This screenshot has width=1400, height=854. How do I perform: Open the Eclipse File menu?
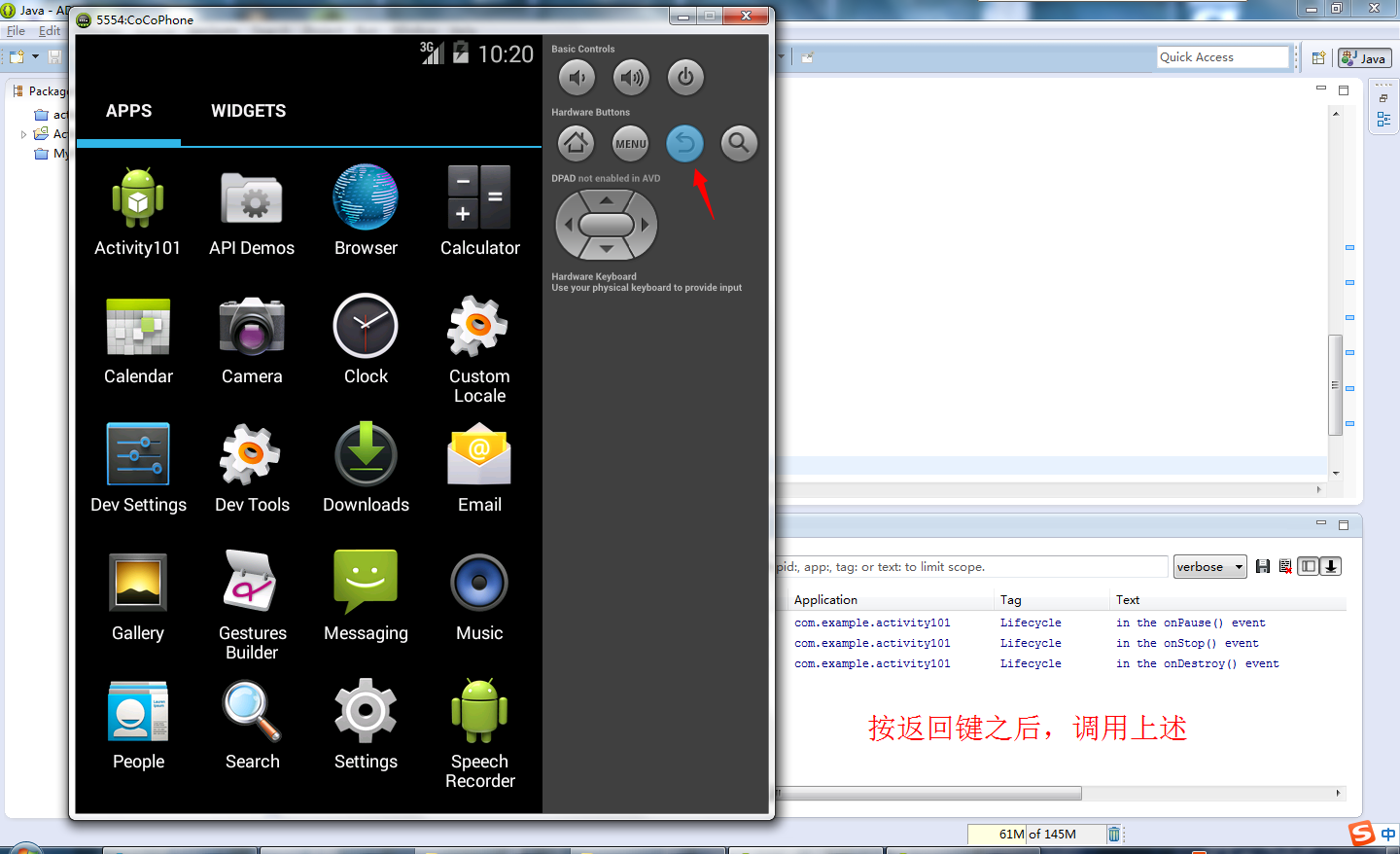[16, 31]
